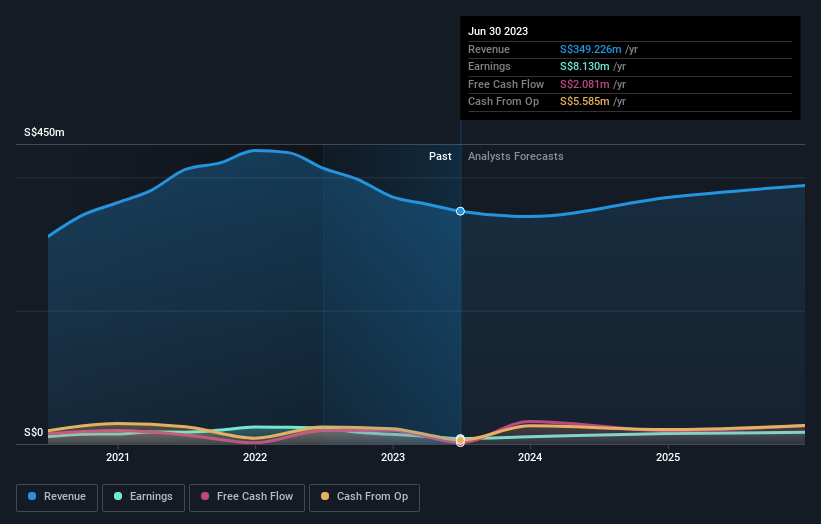Screen dimensions: 821x524
Task: Click the 'Analysts Forecasts' label
Action: 516,156
